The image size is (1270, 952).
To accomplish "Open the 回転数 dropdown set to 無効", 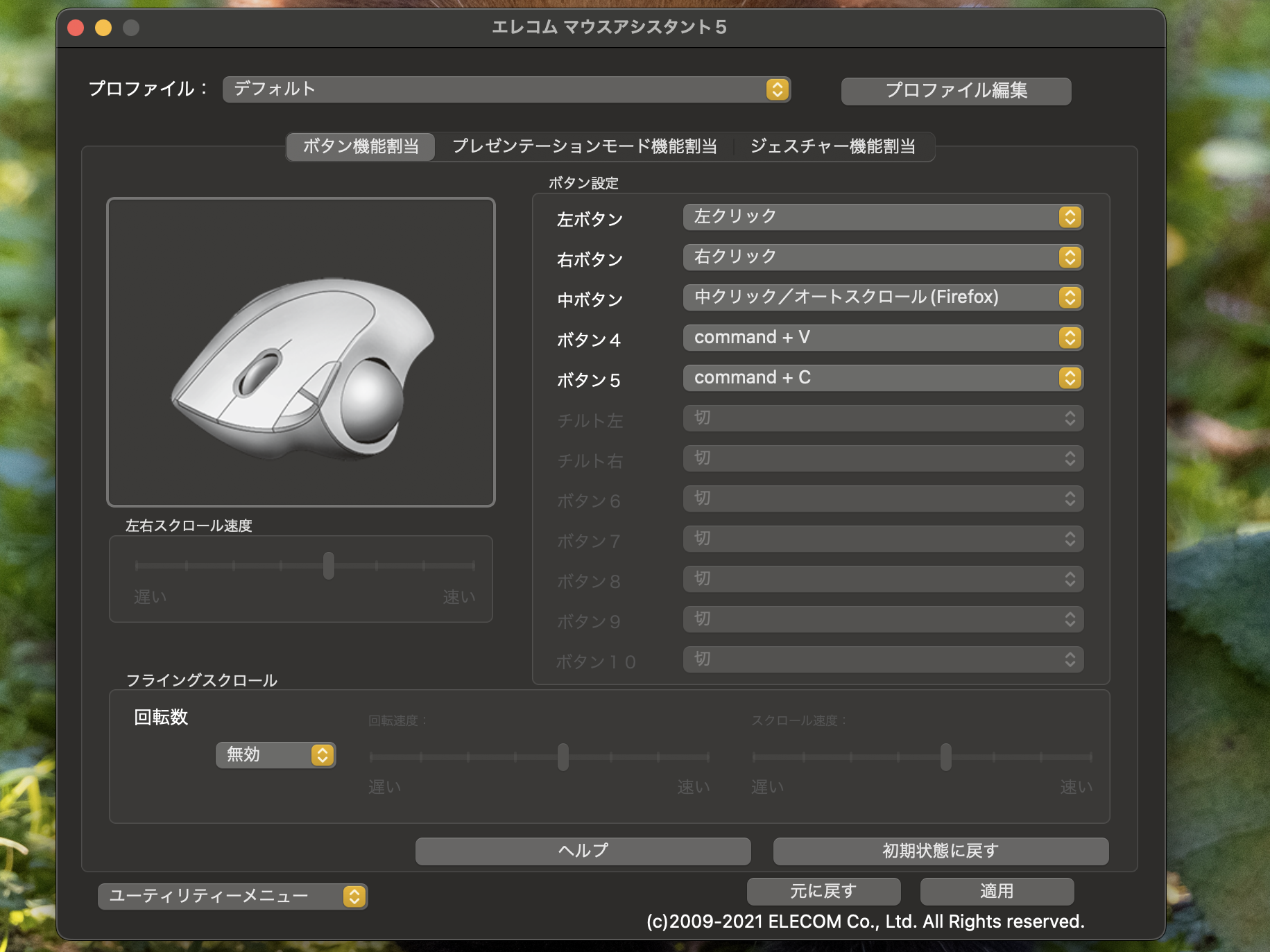I will 275,755.
